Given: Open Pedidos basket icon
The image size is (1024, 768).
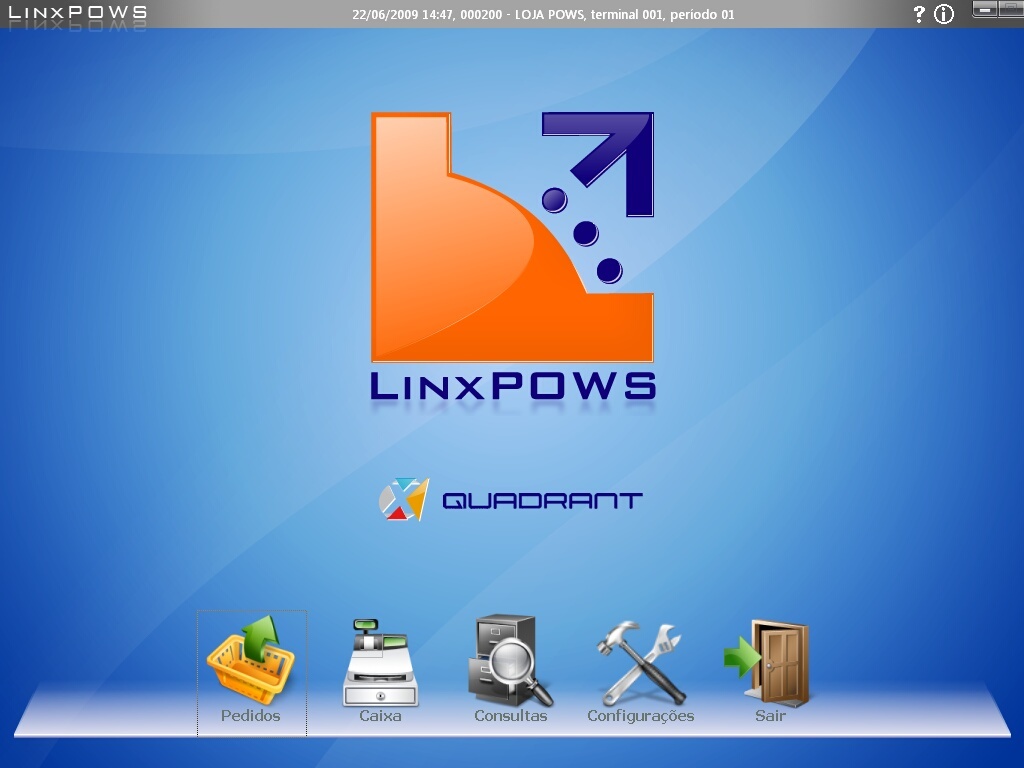Looking at the screenshot, I should 251,673.
